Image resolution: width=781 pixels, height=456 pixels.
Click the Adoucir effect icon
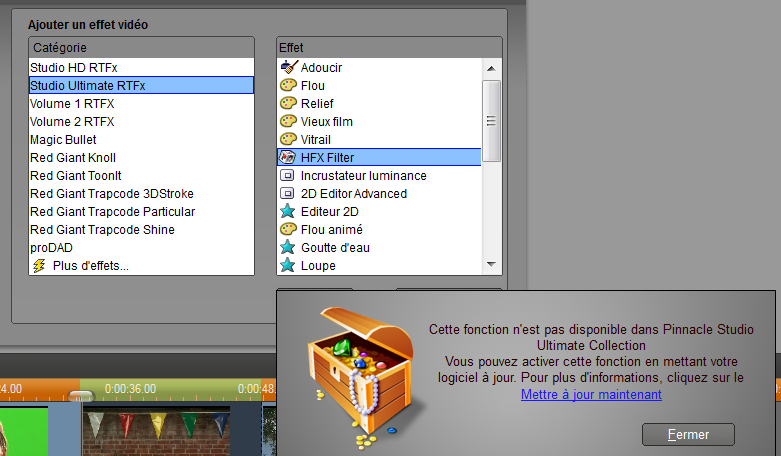(x=289, y=67)
